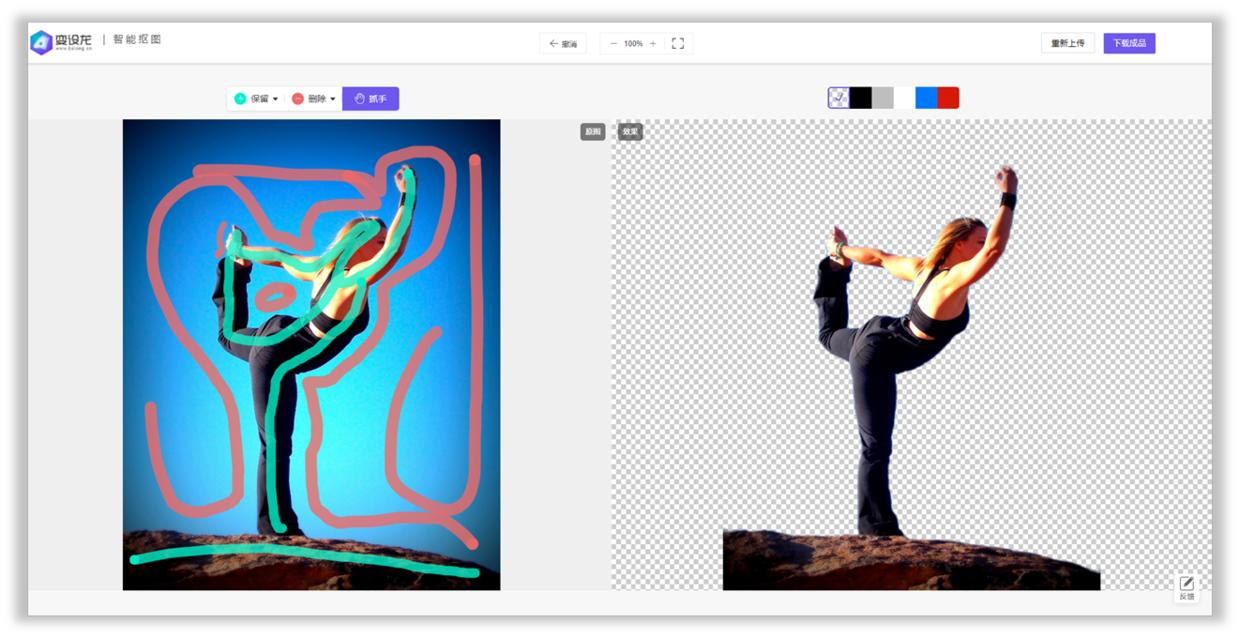Toggle fullscreen view icon
The height and width of the screenshot is (638, 1240).
pos(678,44)
